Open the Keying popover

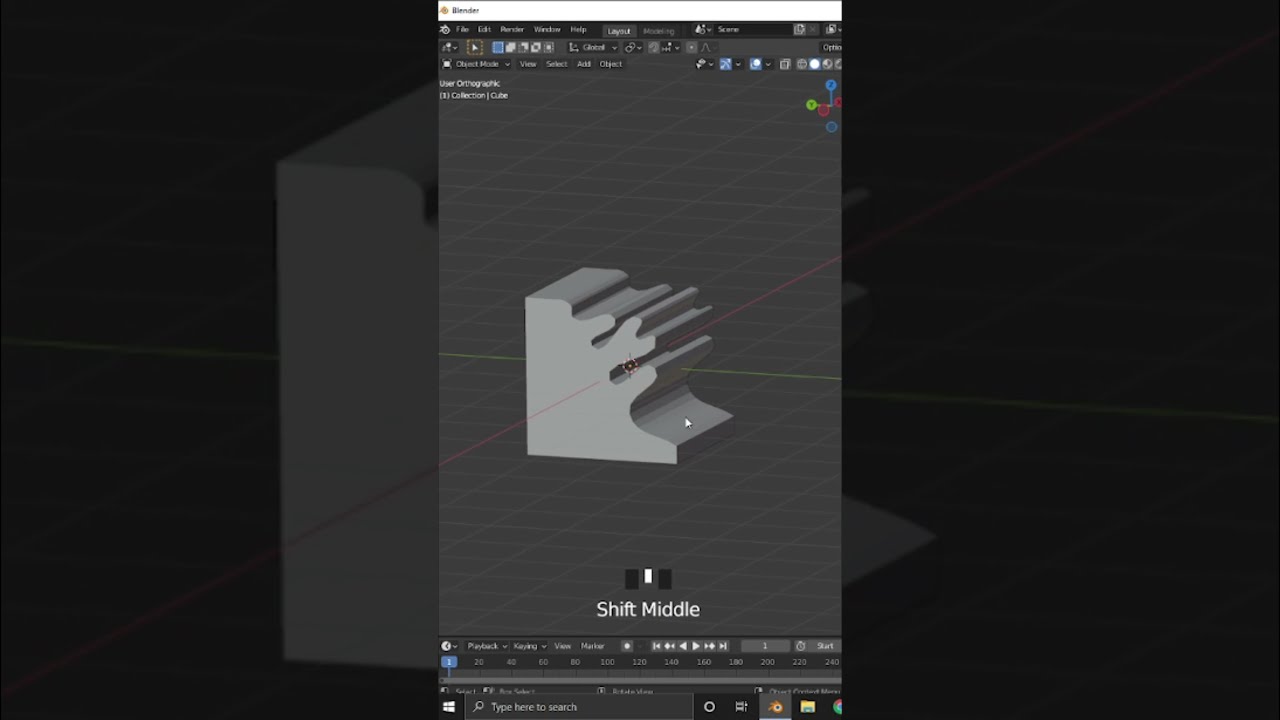[x=530, y=646]
